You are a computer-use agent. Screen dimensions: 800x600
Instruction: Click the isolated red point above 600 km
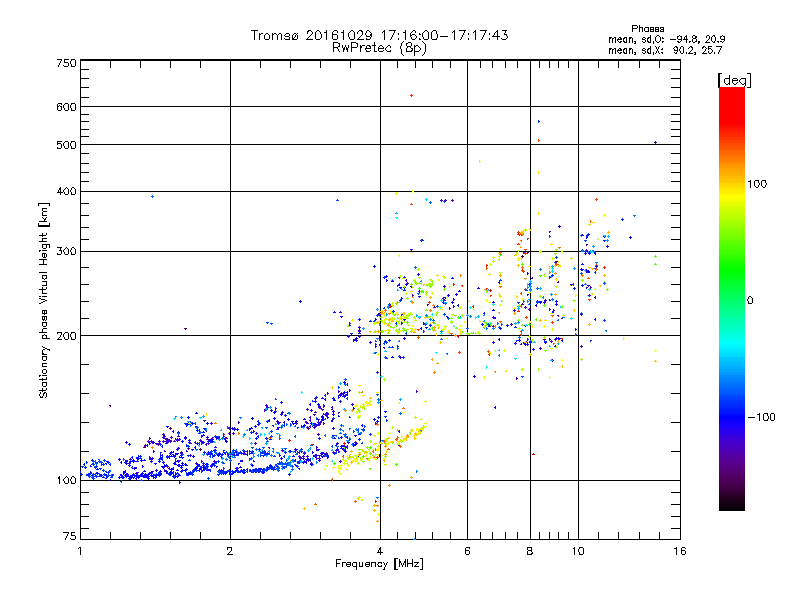click(411, 95)
